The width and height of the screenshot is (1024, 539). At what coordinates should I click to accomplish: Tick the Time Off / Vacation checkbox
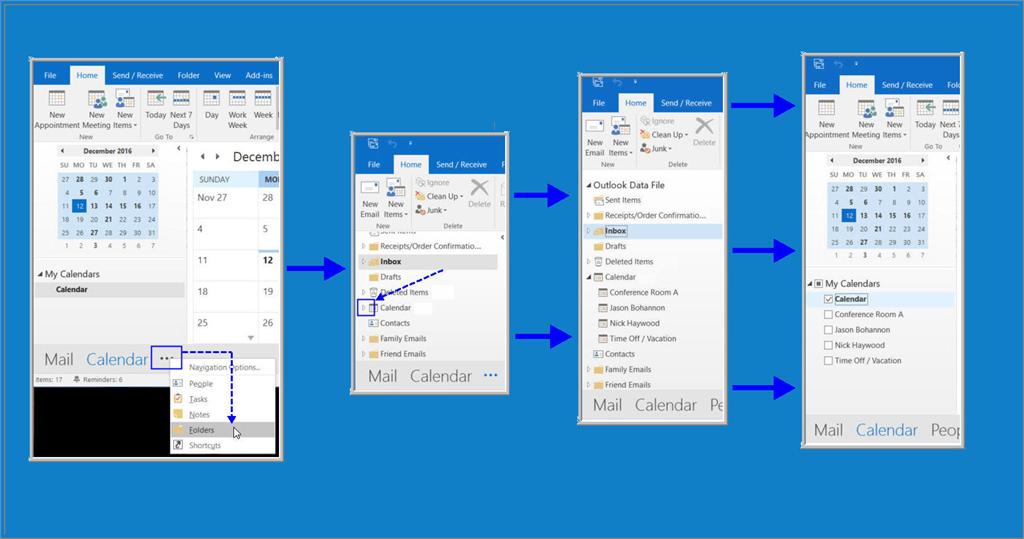pos(827,361)
